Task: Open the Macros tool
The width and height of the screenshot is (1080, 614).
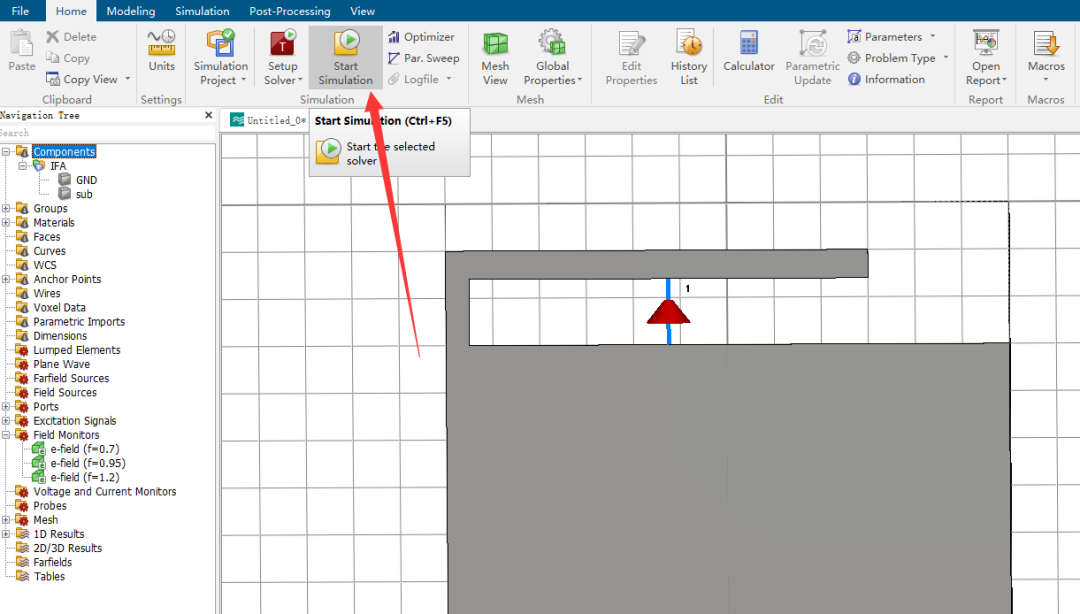Action: [1046, 55]
